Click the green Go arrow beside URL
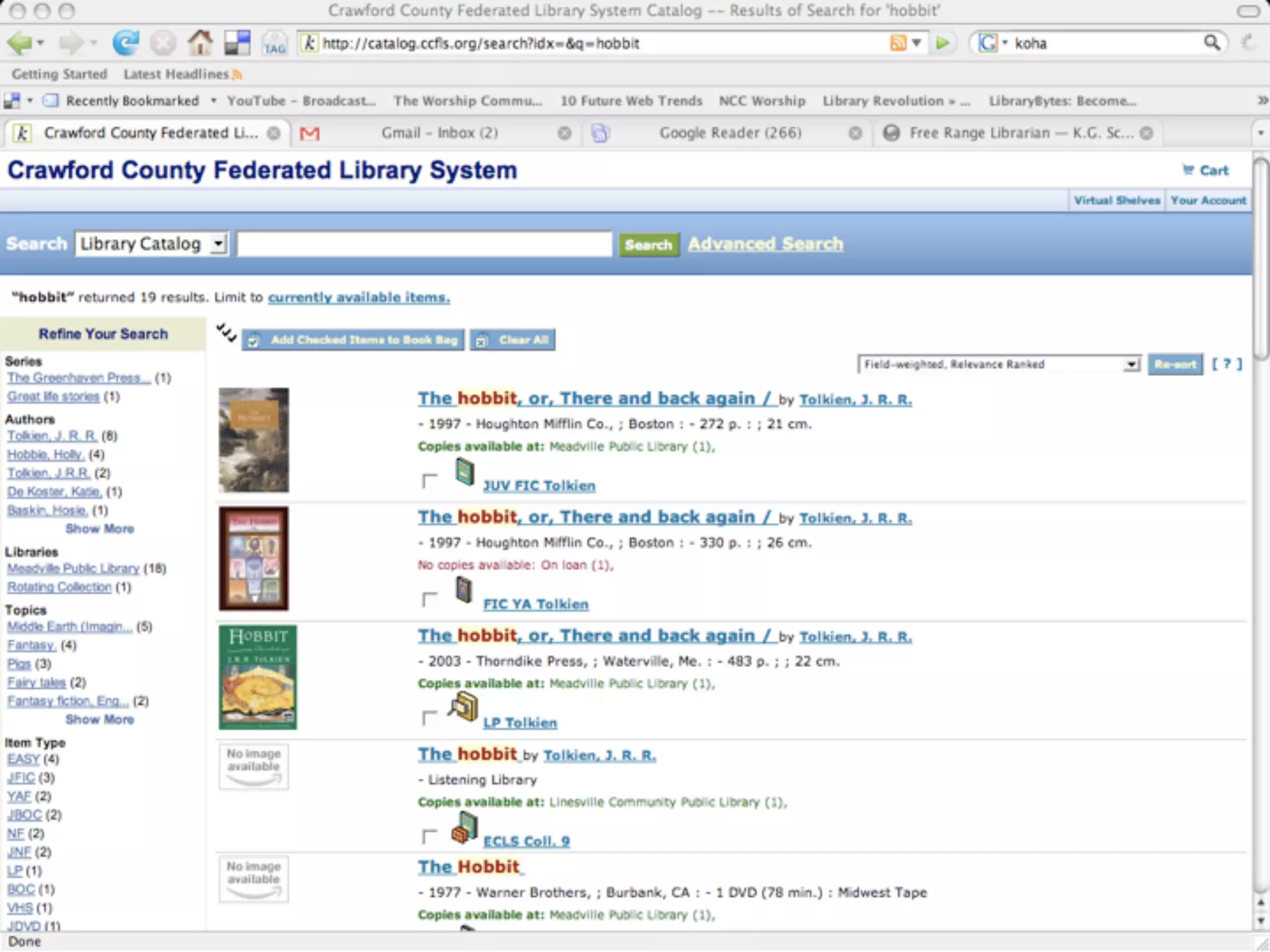 pyautogui.click(x=943, y=43)
